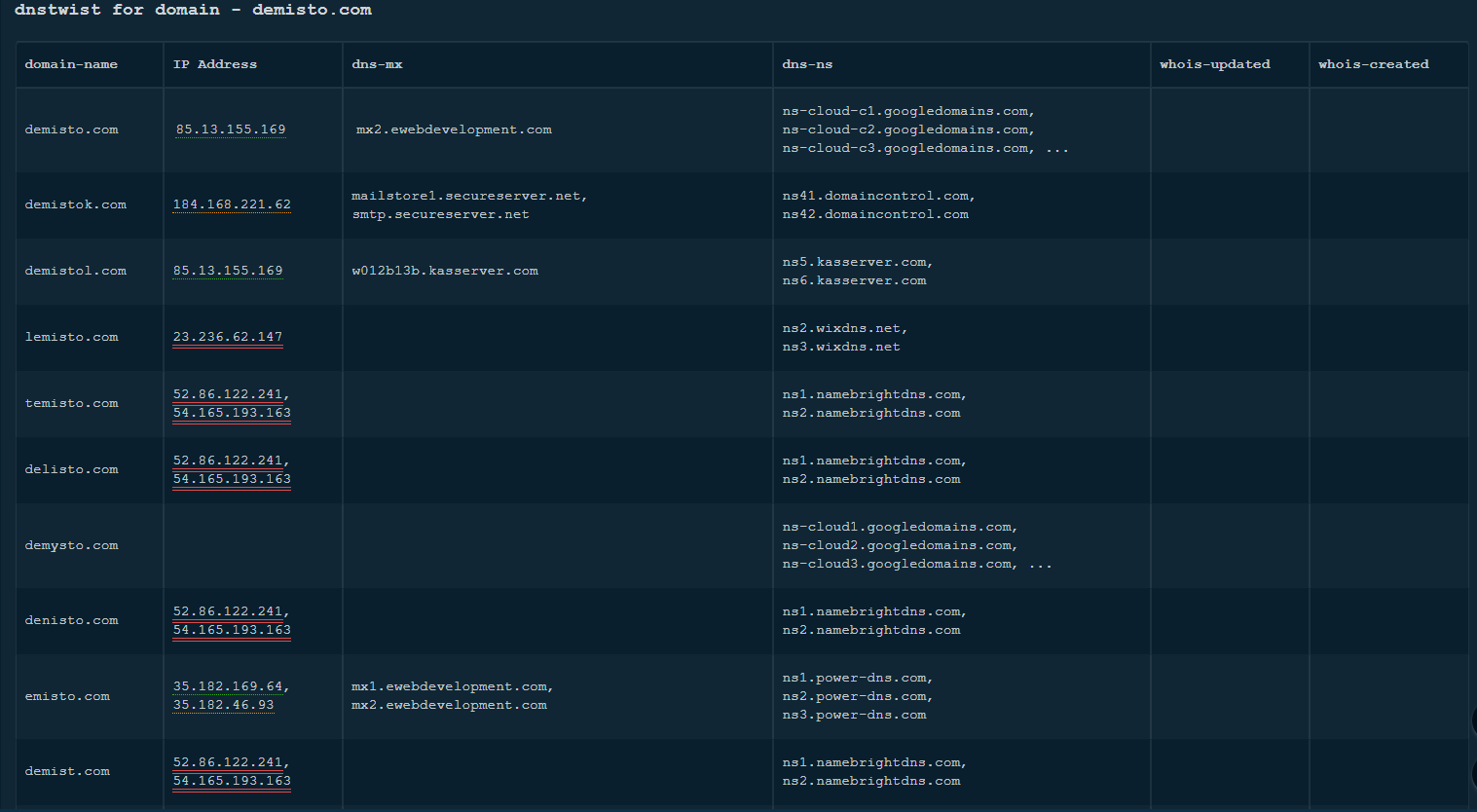Image resolution: width=1477 pixels, height=812 pixels.
Task: Click the dns-mx column header
Action: (x=377, y=64)
